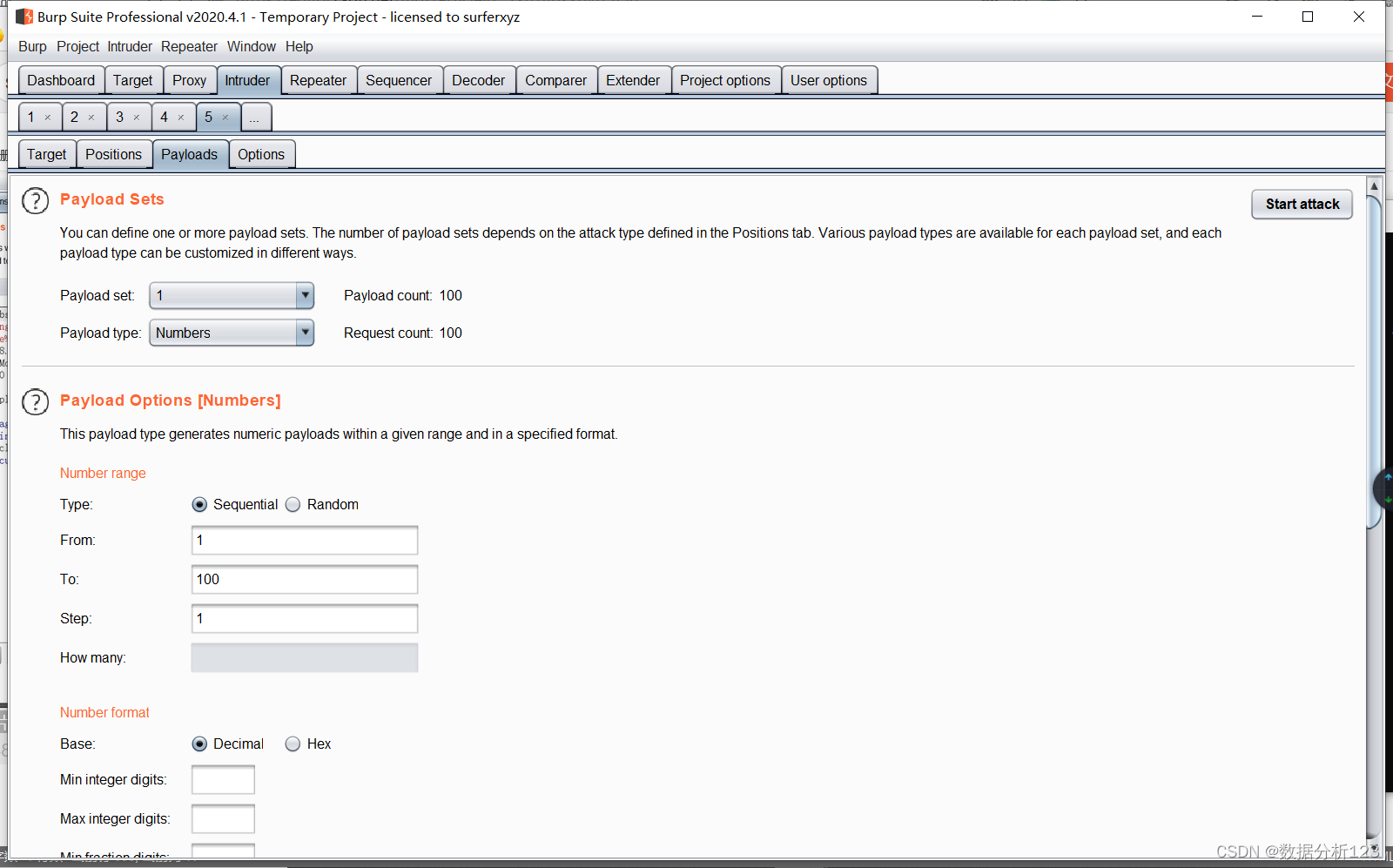Viewport: 1393px width, 868px height.
Task: Select Sequential number range type
Action: (x=199, y=505)
